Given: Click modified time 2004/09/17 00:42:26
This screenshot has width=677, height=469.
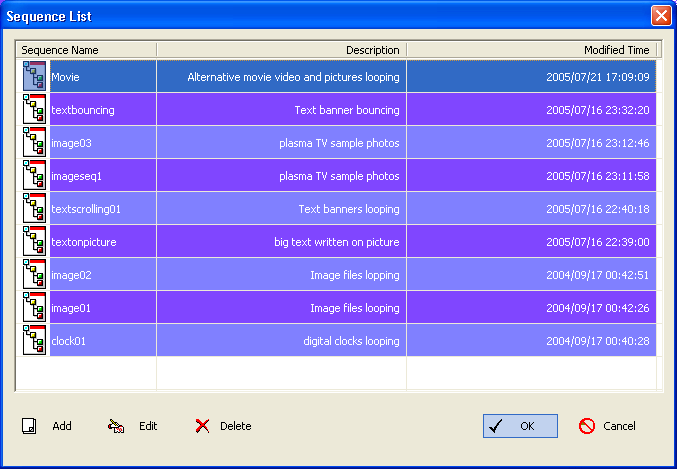Looking at the screenshot, I should [598, 308].
